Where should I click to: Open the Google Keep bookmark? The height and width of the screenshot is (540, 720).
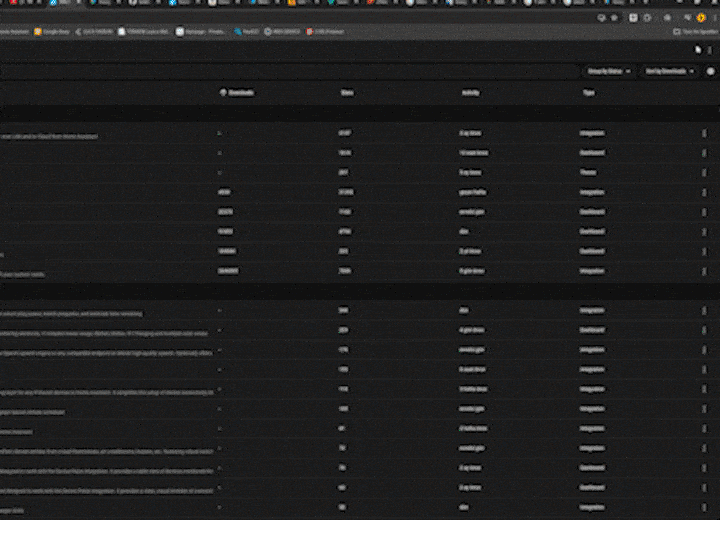pyautogui.click(x=56, y=32)
